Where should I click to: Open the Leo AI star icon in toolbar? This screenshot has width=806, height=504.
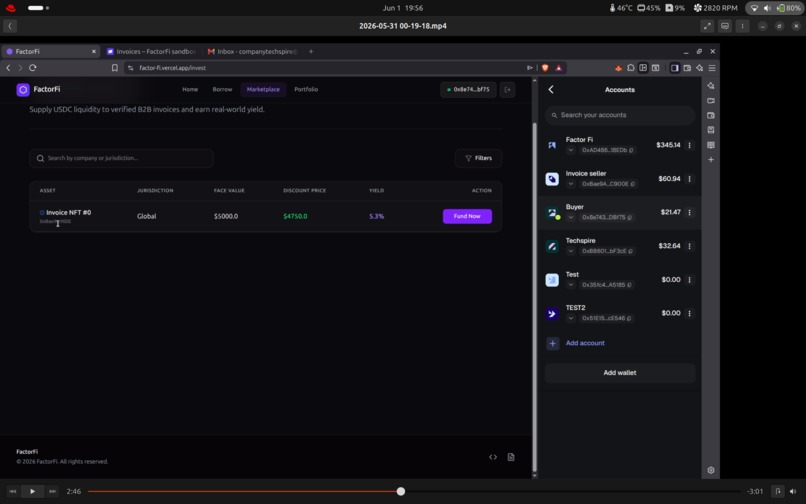700,68
